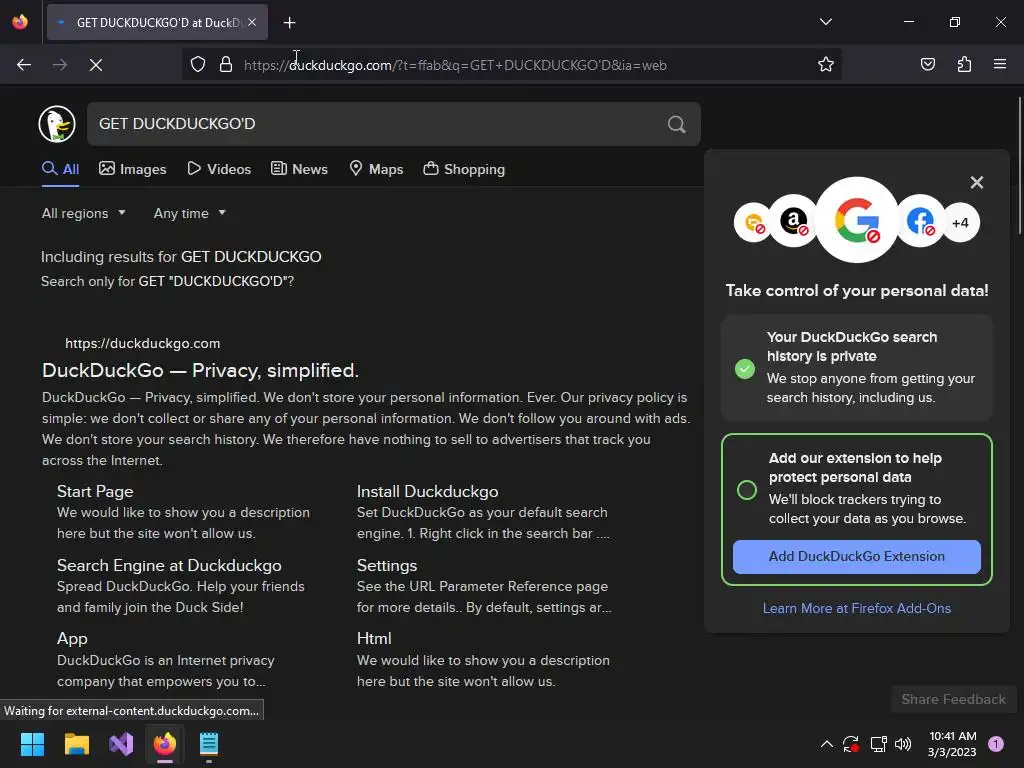
Task: Click the forward navigation arrow
Action: 60,65
